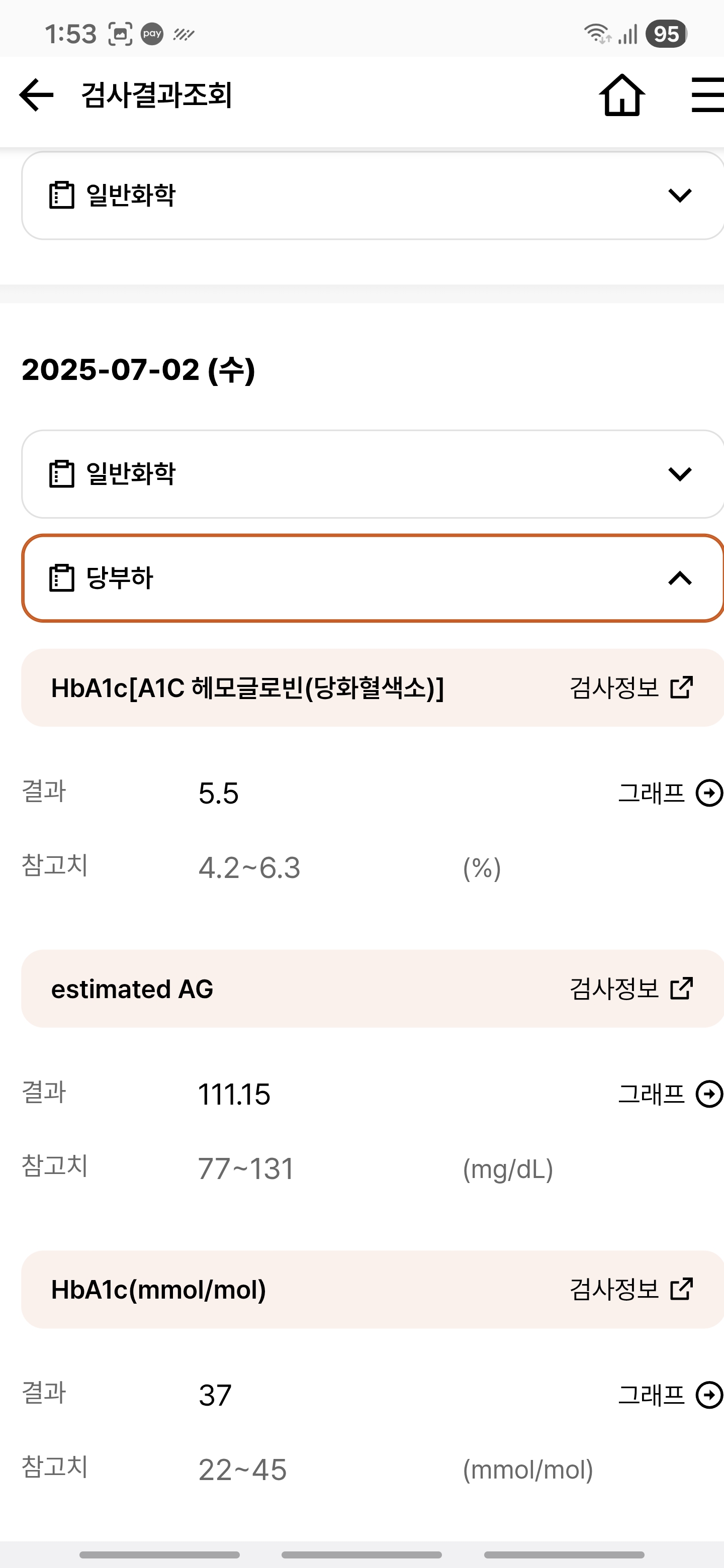Open the HbA1c[A1C 헤모글로빈] external link icon

click(x=681, y=688)
